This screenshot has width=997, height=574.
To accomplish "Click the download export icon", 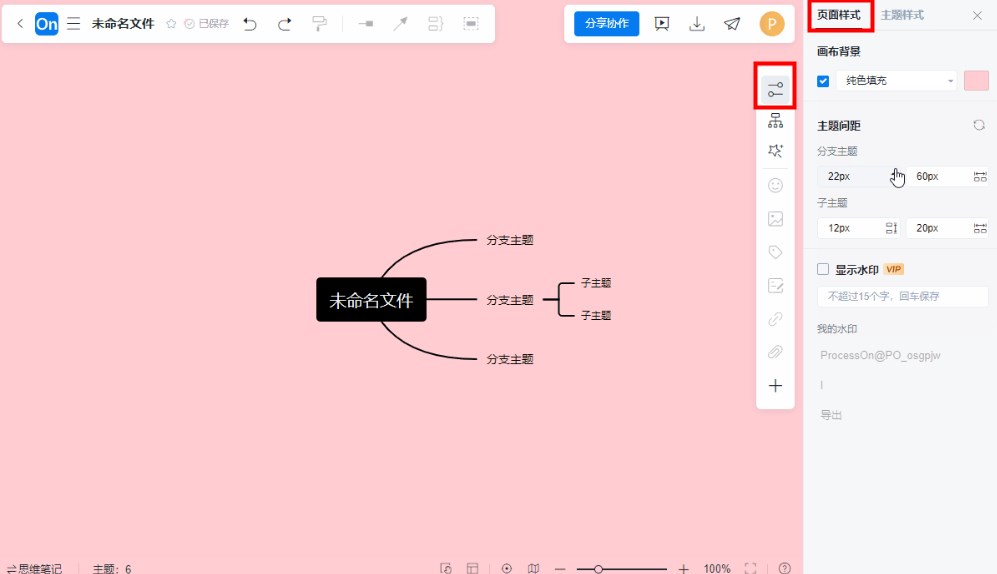I will point(697,24).
